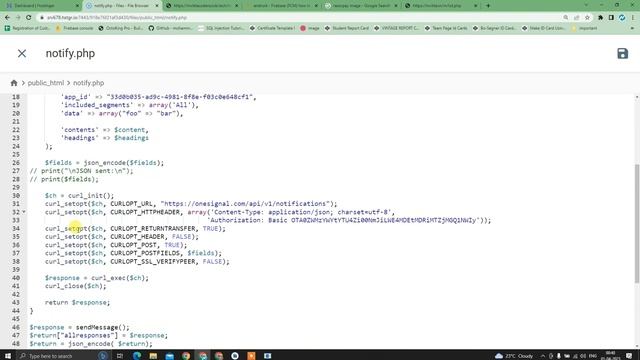Open the Registration of Cust... bookmark

click(x=27, y=28)
